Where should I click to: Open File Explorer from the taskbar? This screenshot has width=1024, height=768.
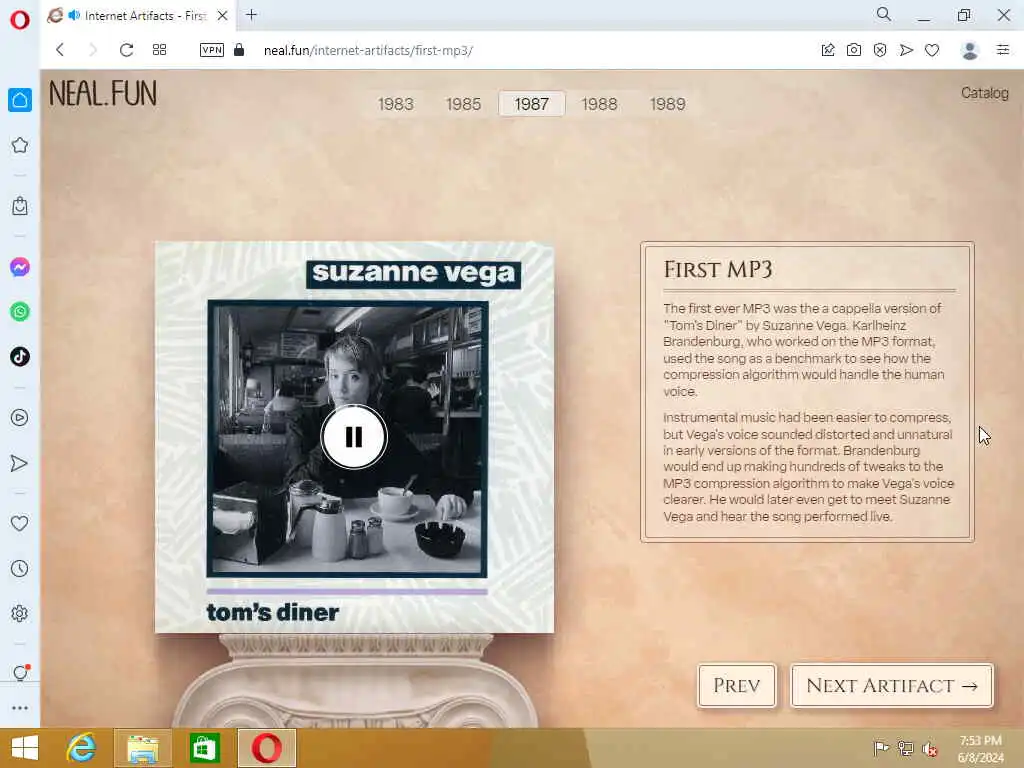[143, 748]
